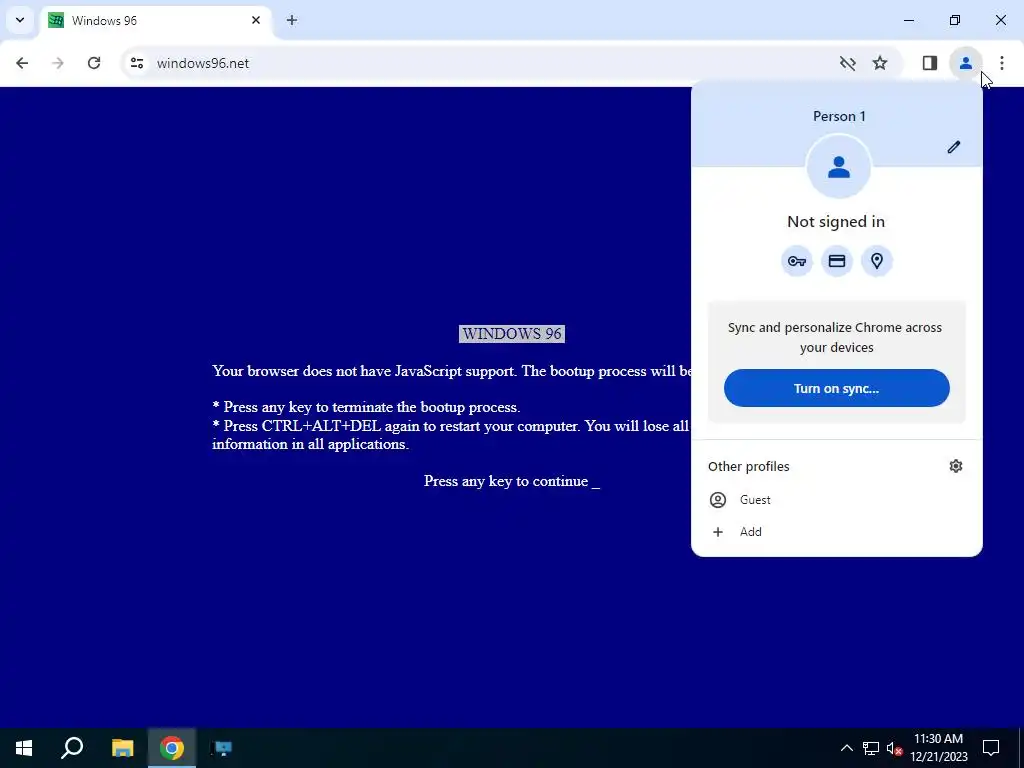Open the muted volume tray icon
This screenshot has width=1024, height=768.
coord(894,748)
